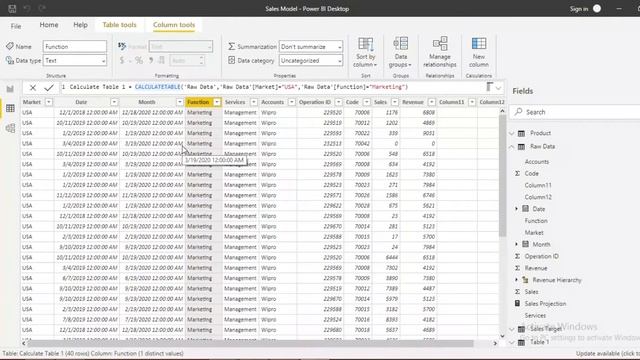
Task: Click the Product table icon
Action: (521, 133)
